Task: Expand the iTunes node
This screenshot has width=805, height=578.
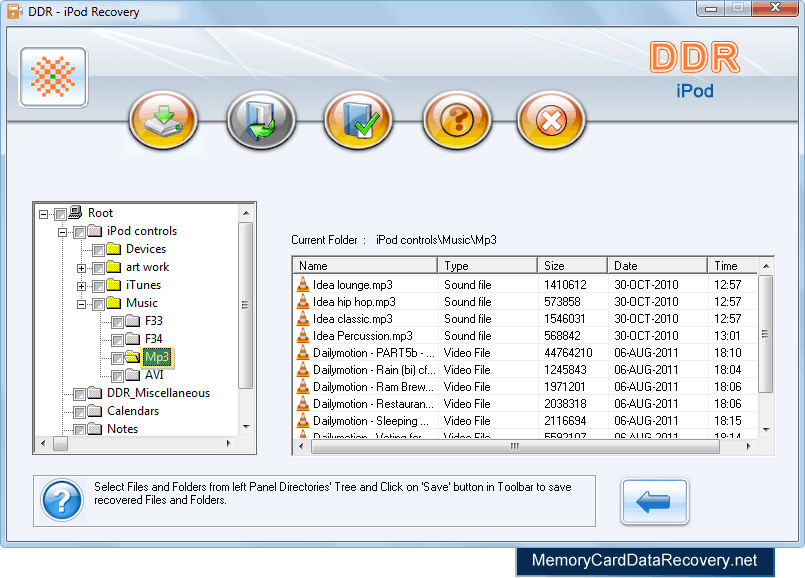Action: coord(81,286)
